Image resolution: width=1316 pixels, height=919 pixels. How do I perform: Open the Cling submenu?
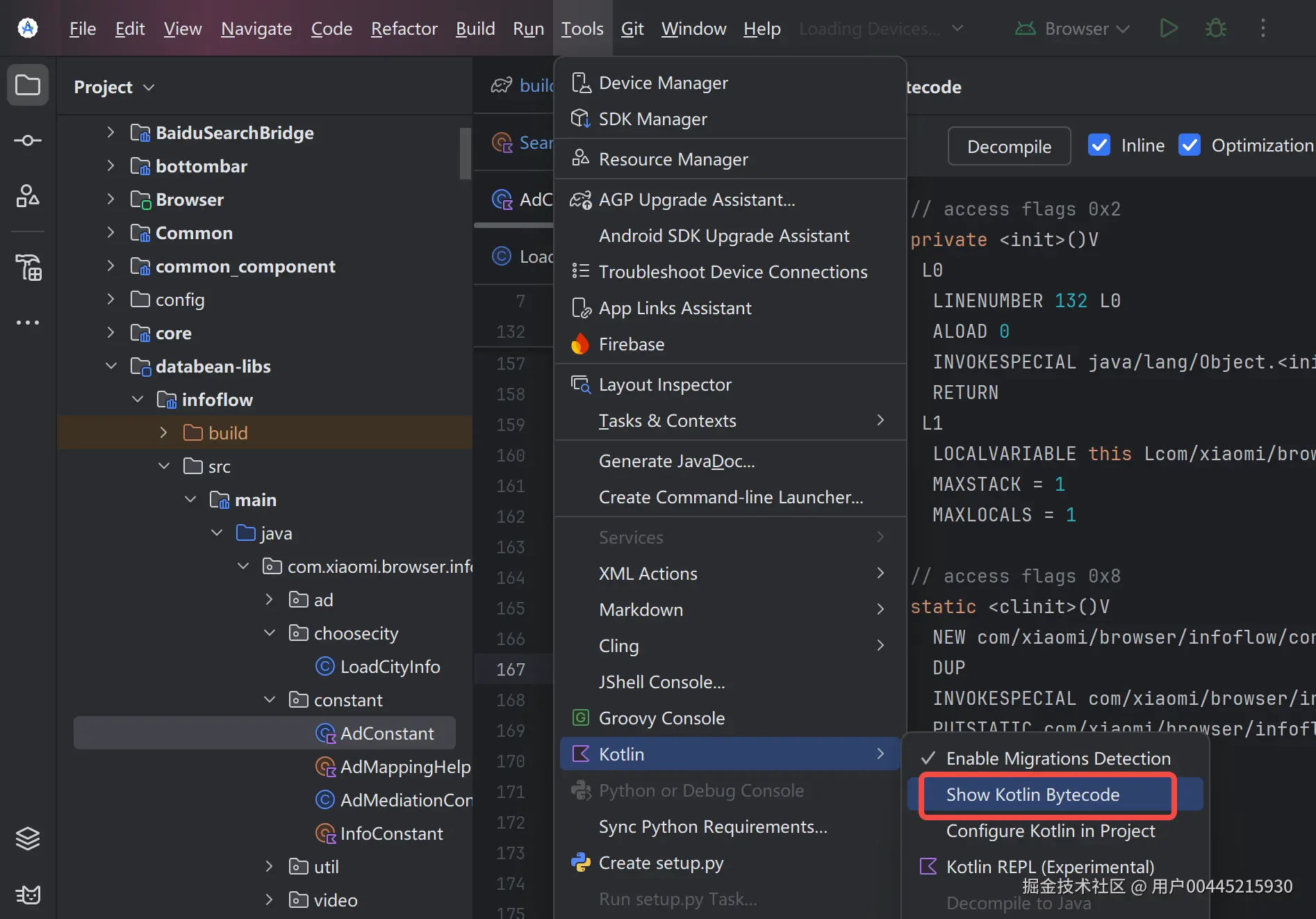click(x=730, y=646)
